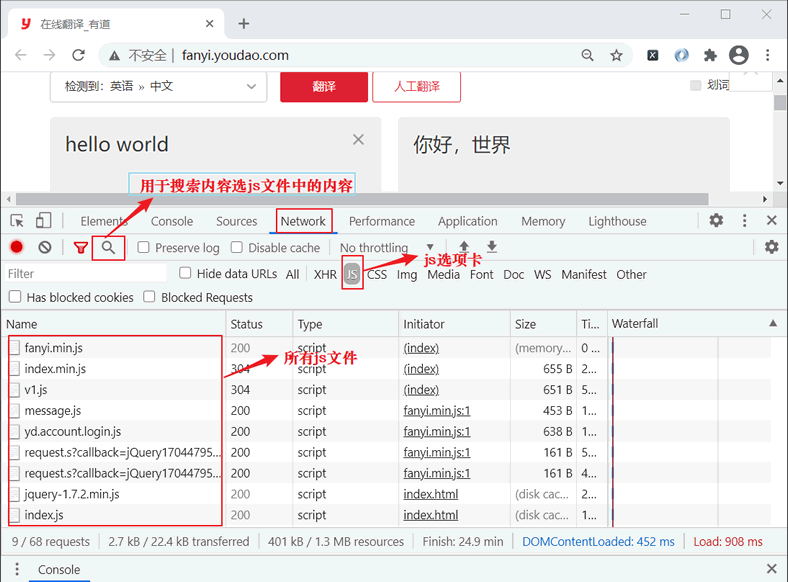Switch to the Sources tab
This screenshot has height=582, width=788.
tap(236, 221)
